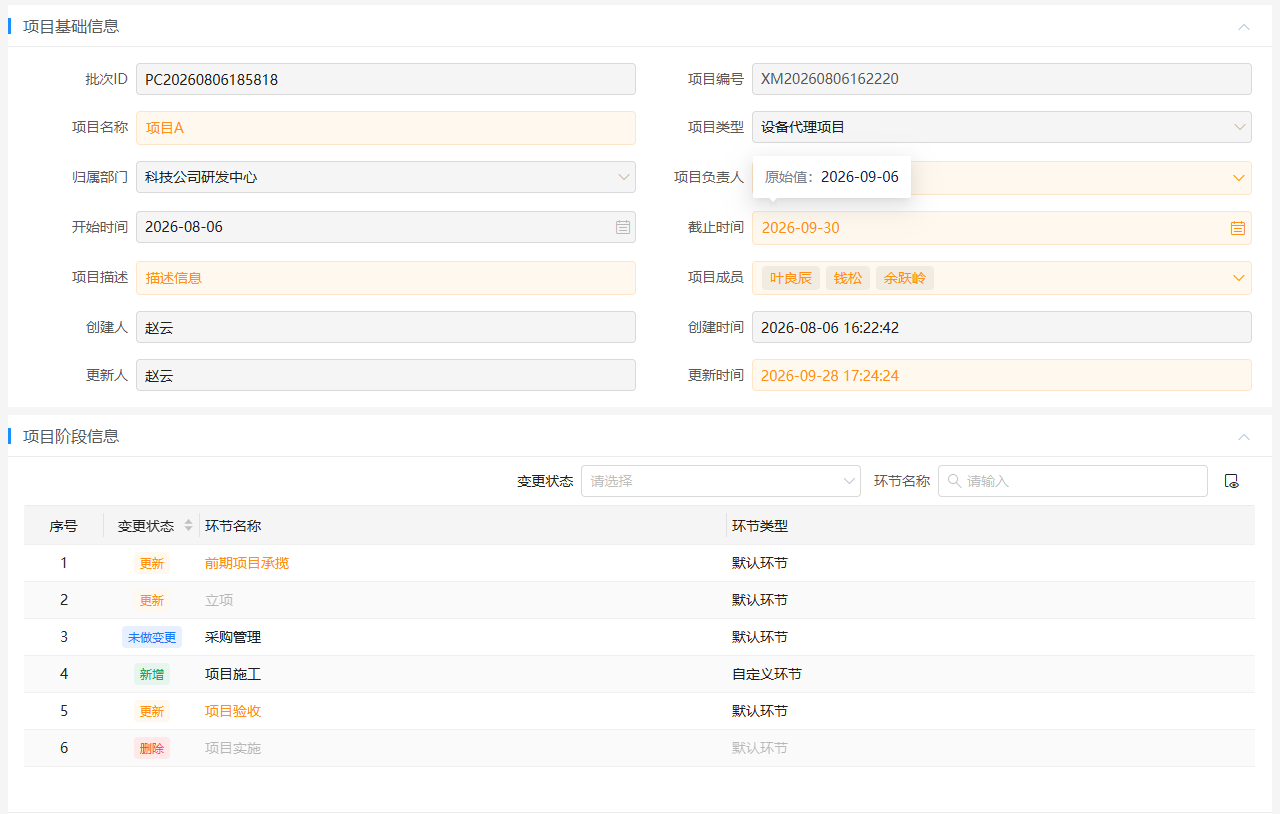Click 采购管理 stage name
Screen dimensions: 1280x814
[233, 637]
